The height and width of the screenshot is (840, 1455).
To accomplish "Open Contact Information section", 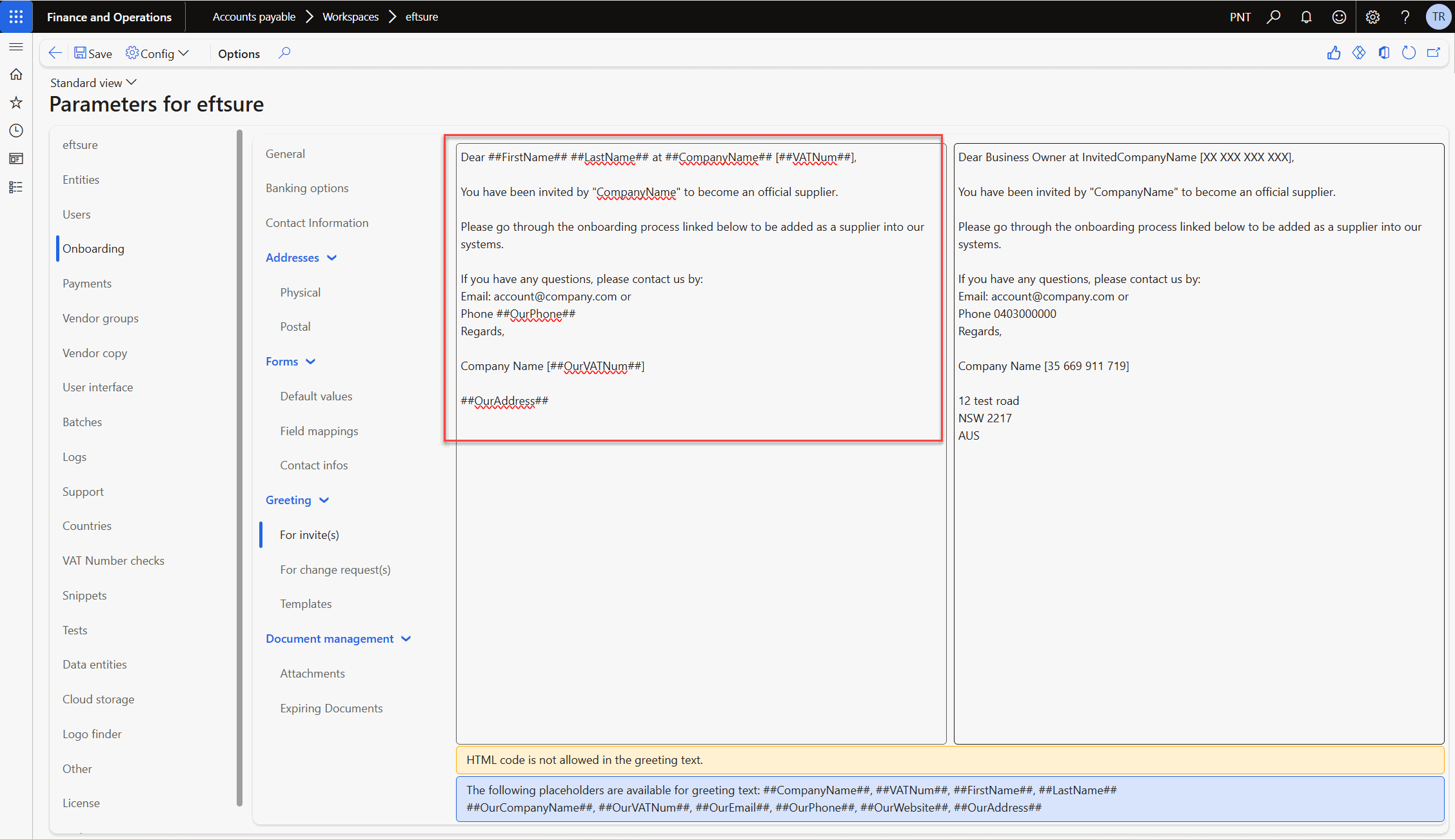I will [317, 223].
